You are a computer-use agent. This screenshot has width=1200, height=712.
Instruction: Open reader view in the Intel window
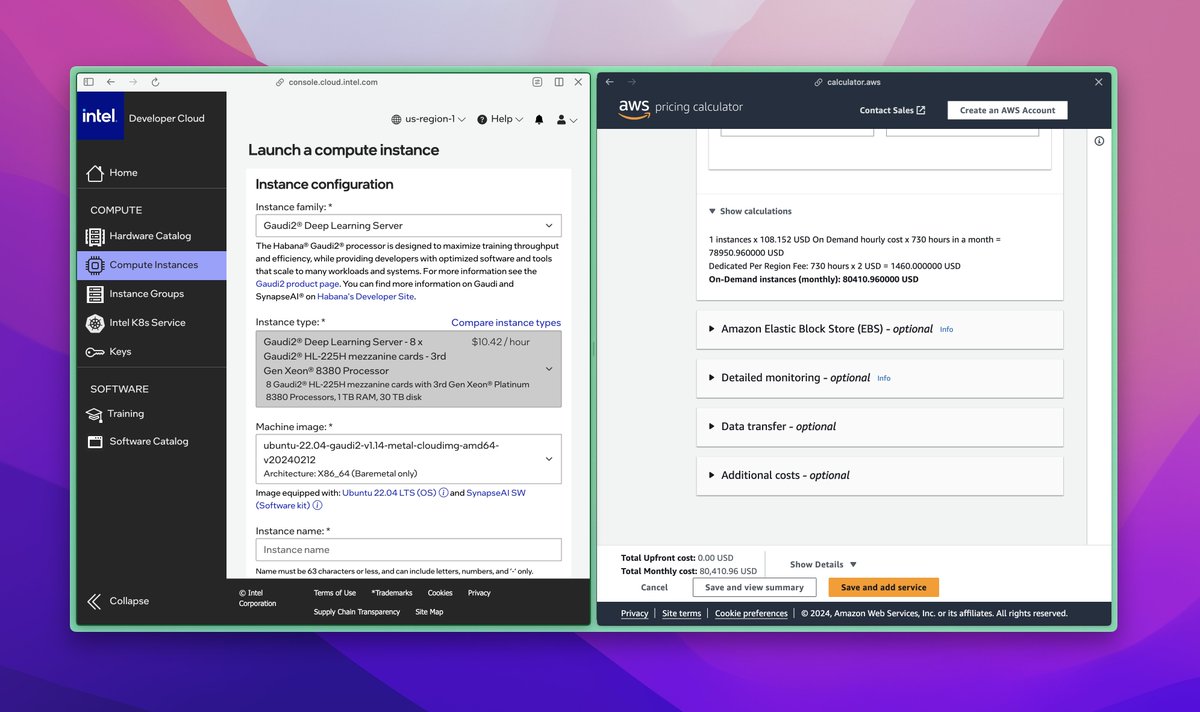tap(538, 82)
